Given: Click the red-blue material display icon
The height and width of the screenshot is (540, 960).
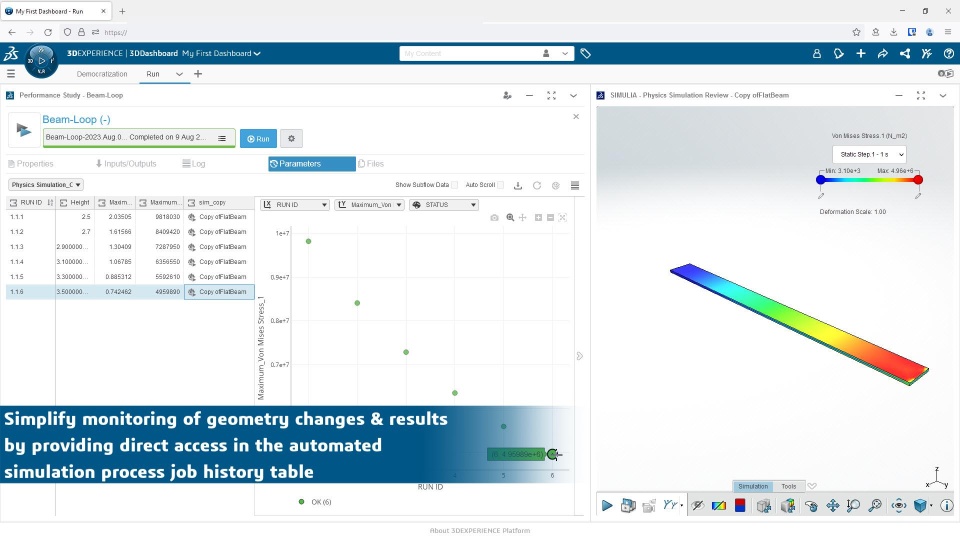Looking at the screenshot, I should pyautogui.click(x=740, y=506).
